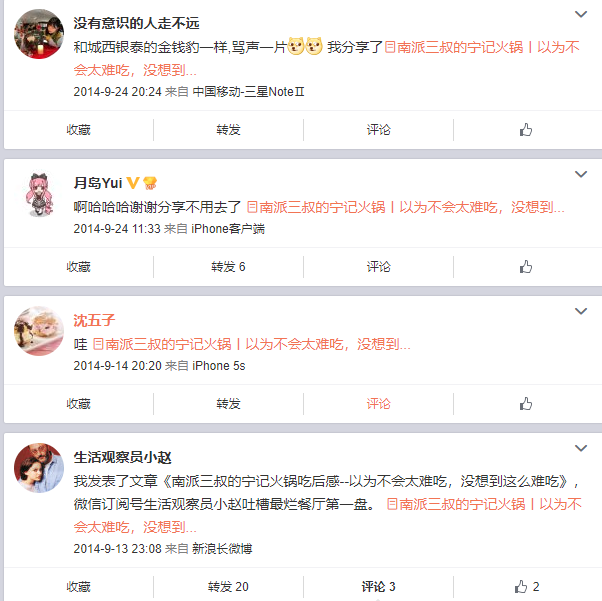Expand options chevron on 没有意识的人走不远's post
The image size is (602, 601).
580,15
